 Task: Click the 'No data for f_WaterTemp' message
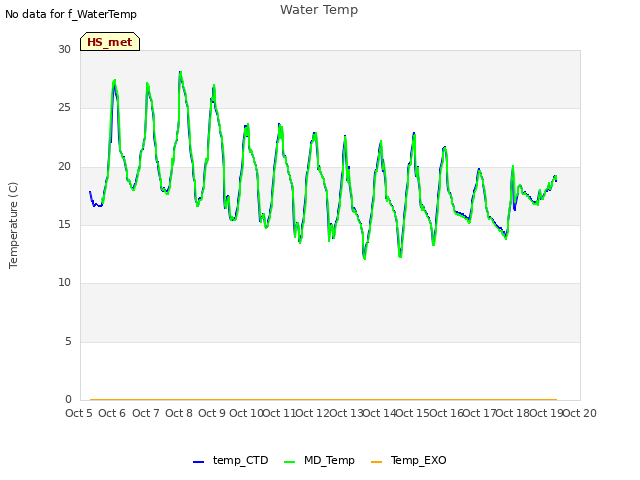pyautogui.click(x=71, y=14)
